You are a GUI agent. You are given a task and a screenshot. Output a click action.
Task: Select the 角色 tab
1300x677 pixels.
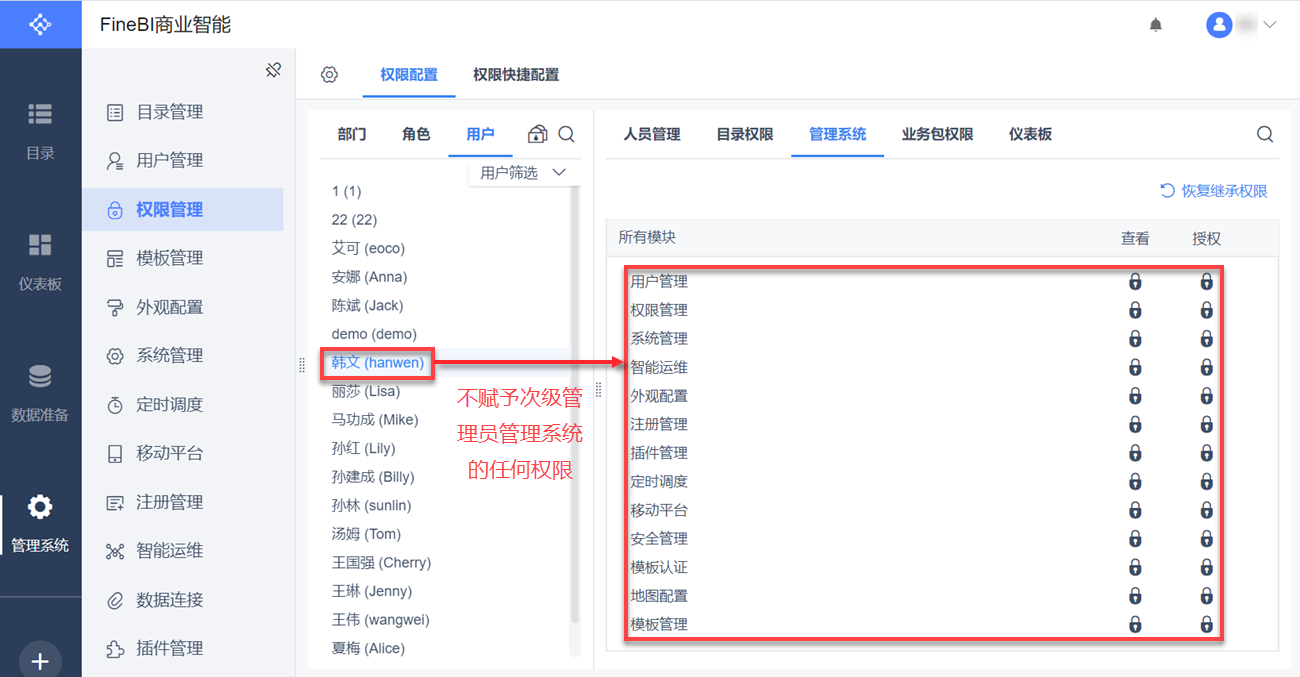(x=416, y=134)
